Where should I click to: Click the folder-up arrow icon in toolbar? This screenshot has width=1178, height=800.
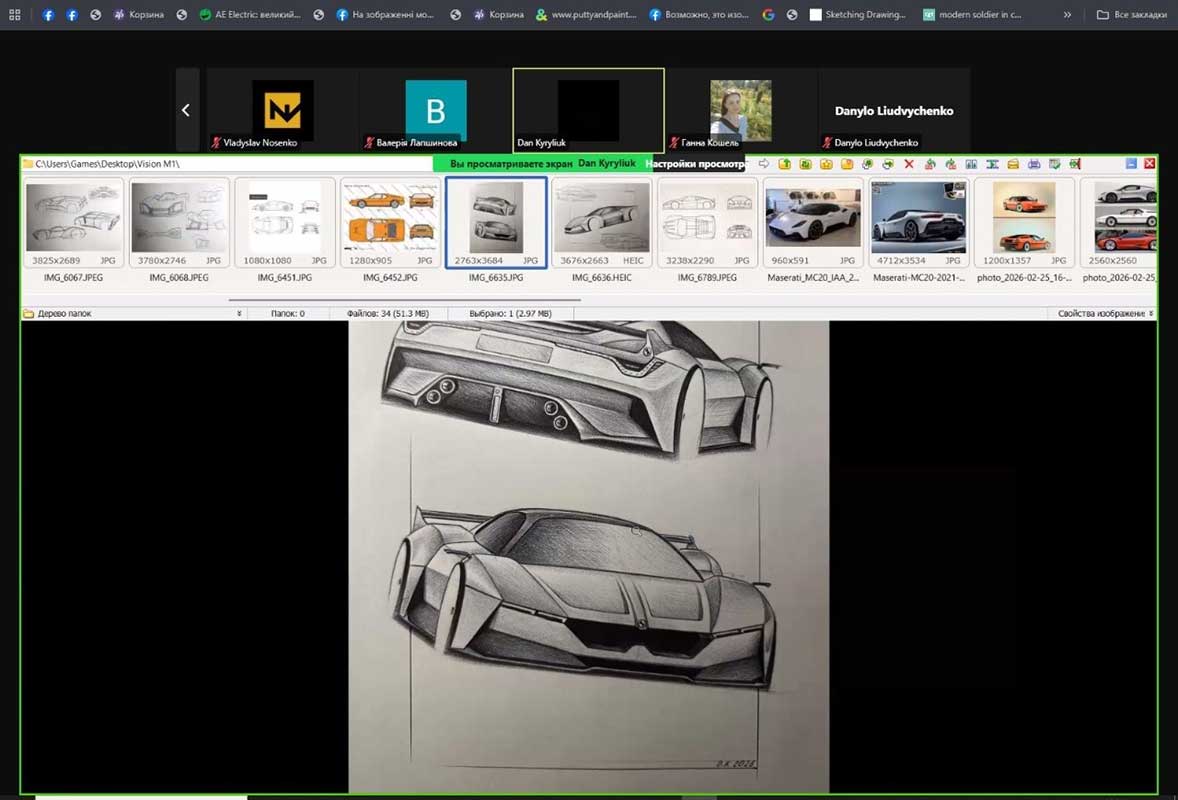(785, 164)
